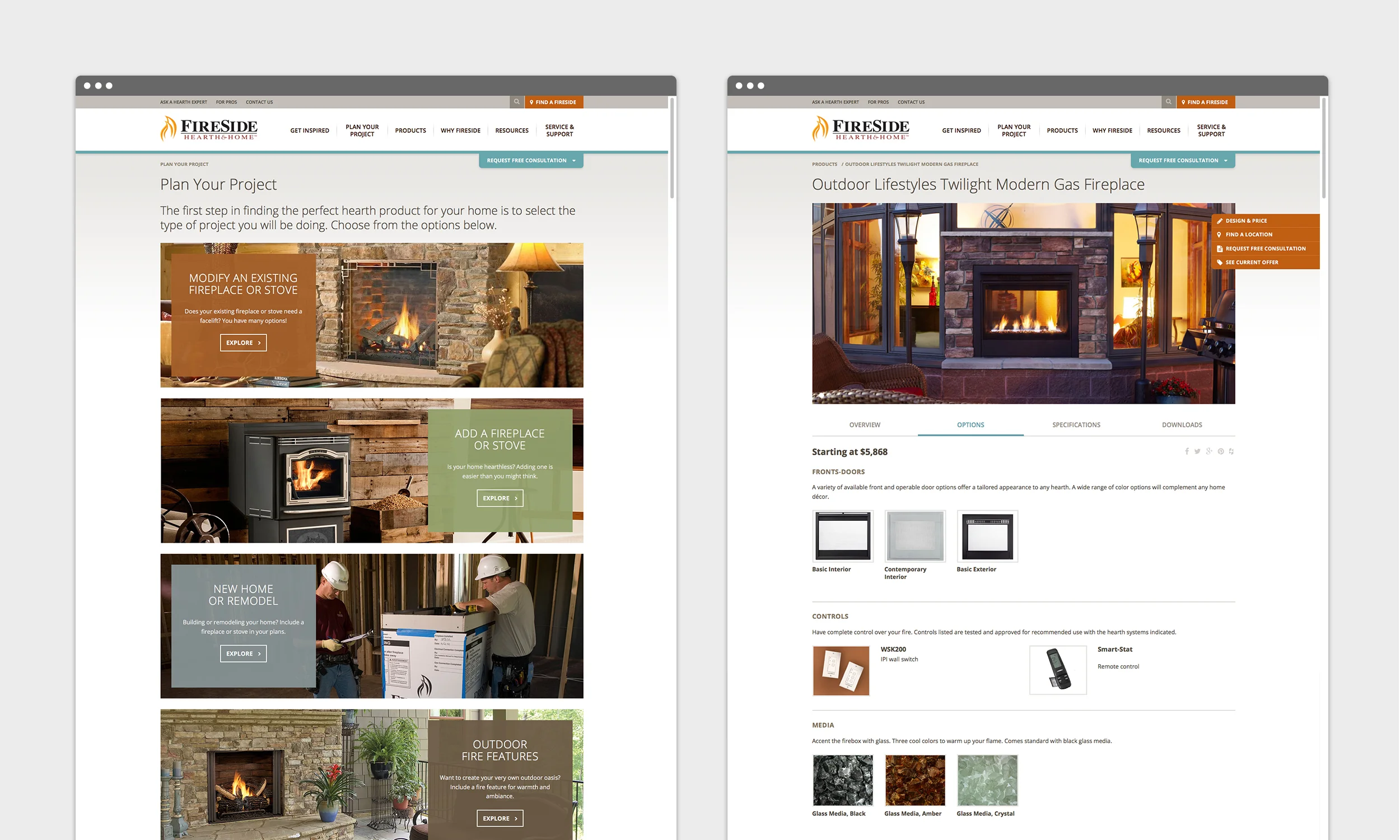Click the document icon in the orange side panel
The width and height of the screenshot is (1400, 840).
click(x=1221, y=249)
